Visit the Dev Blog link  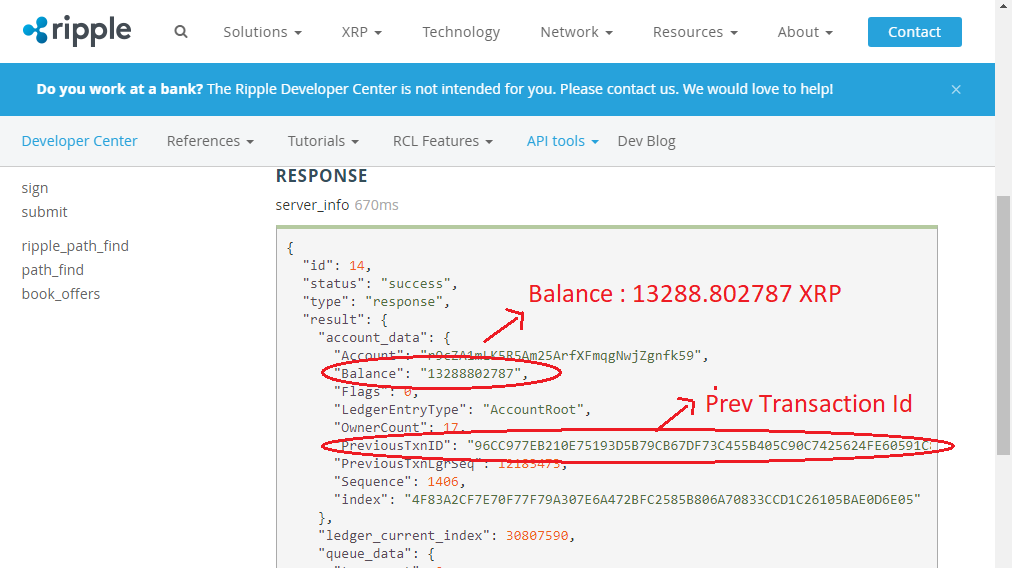(646, 141)
